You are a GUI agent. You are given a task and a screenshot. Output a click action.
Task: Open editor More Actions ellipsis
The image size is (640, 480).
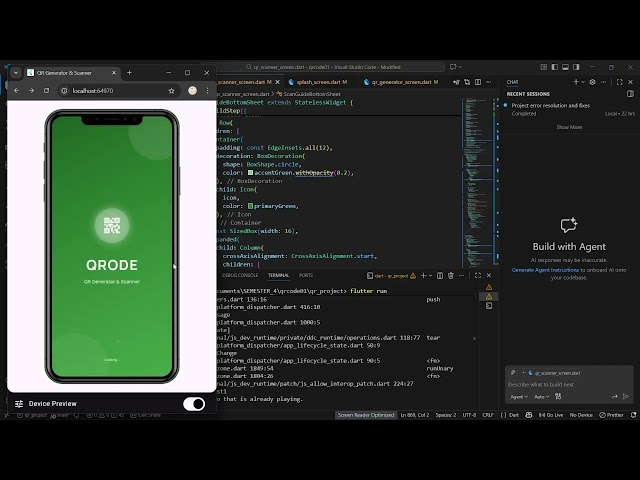(489, 82)
